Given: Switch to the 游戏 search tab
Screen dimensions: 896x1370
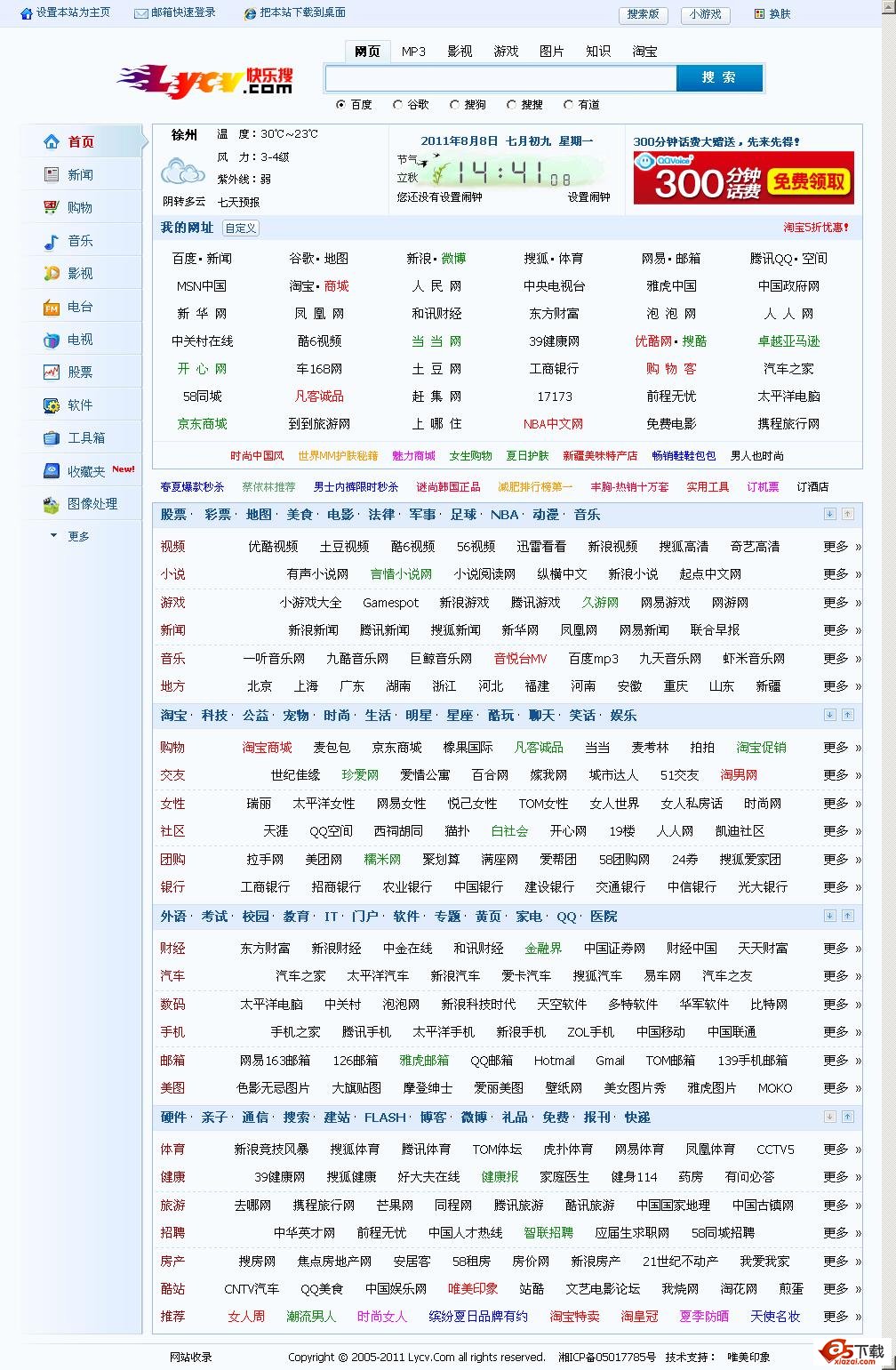Looking at the screenshot, I should pyautogui.click(x=506, y=52).
